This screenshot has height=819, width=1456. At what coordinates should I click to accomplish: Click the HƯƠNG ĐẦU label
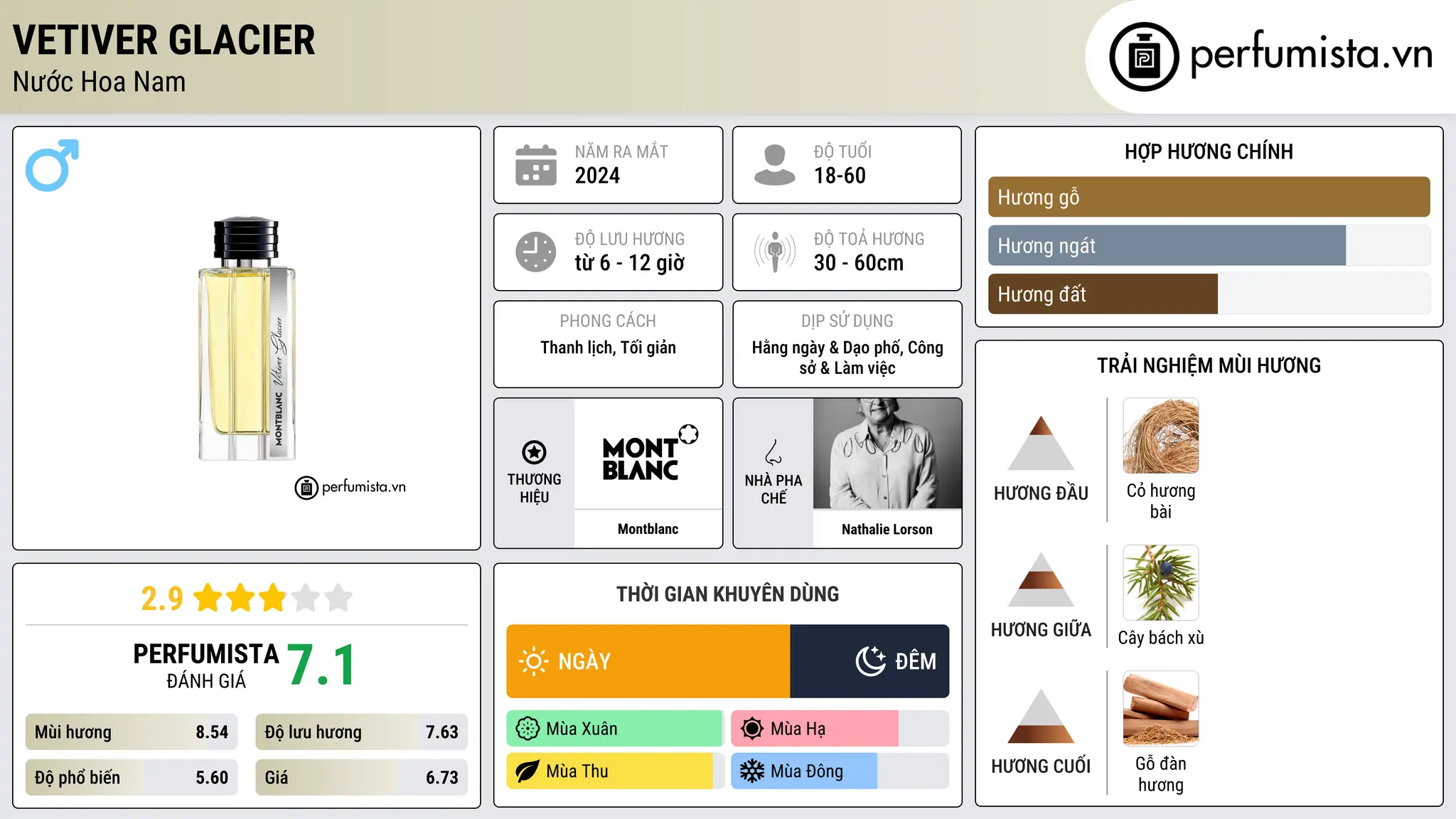click(1041, 493)
